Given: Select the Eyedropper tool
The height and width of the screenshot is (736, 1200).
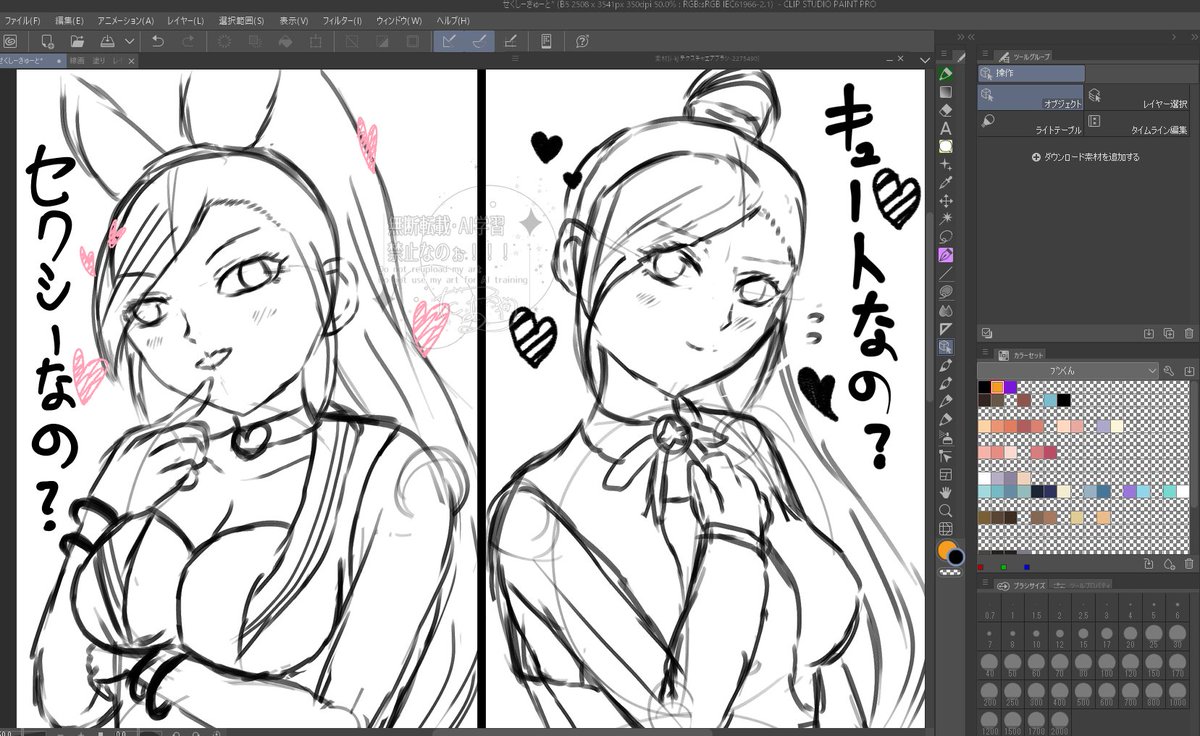Looking at the screenshot, I should (945, 182).
